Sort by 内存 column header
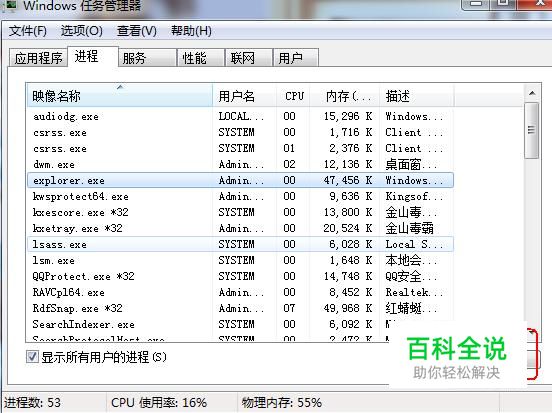Screen dimensions: 552x413 [345, 96]
